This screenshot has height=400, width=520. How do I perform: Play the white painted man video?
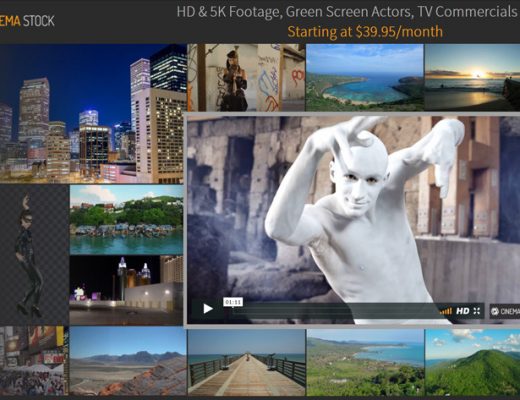pos(208,309)
